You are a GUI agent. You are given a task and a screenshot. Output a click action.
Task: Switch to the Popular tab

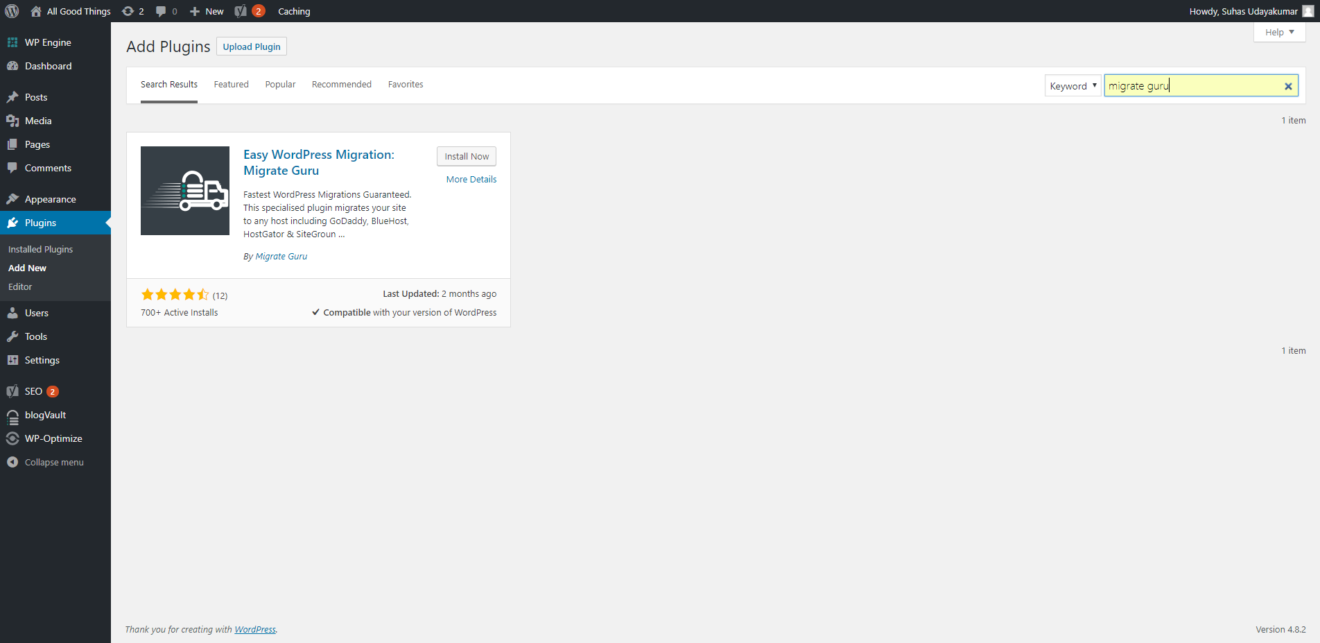[280, 85]
